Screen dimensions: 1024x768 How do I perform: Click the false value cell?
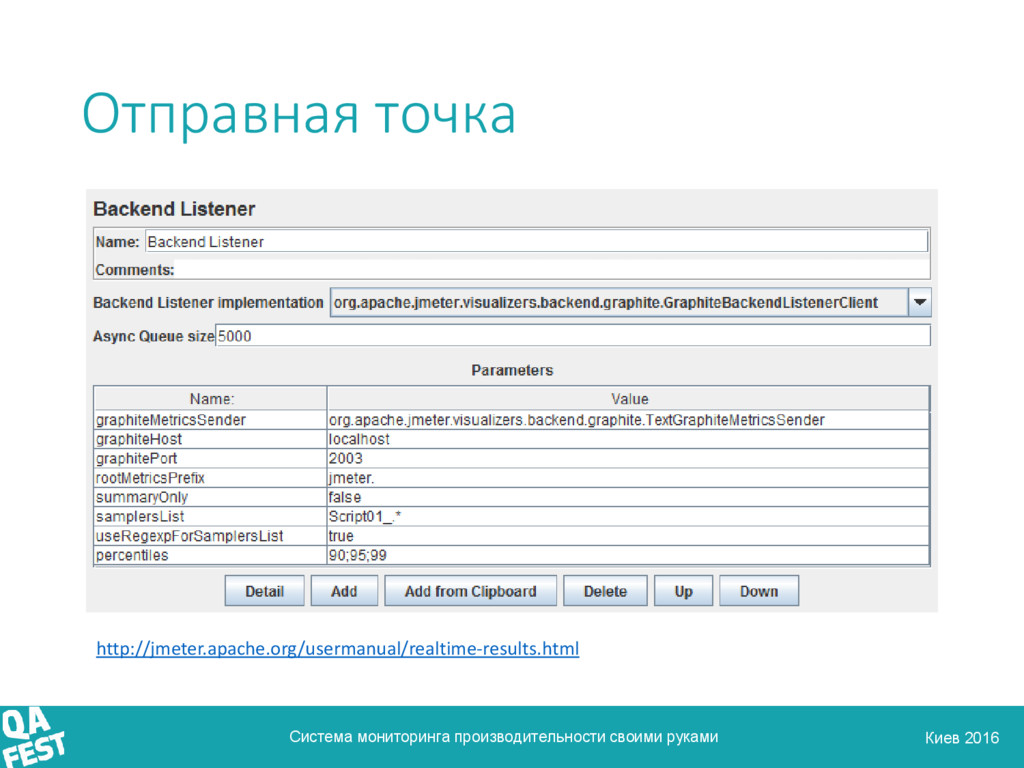(x=628, y=497)
